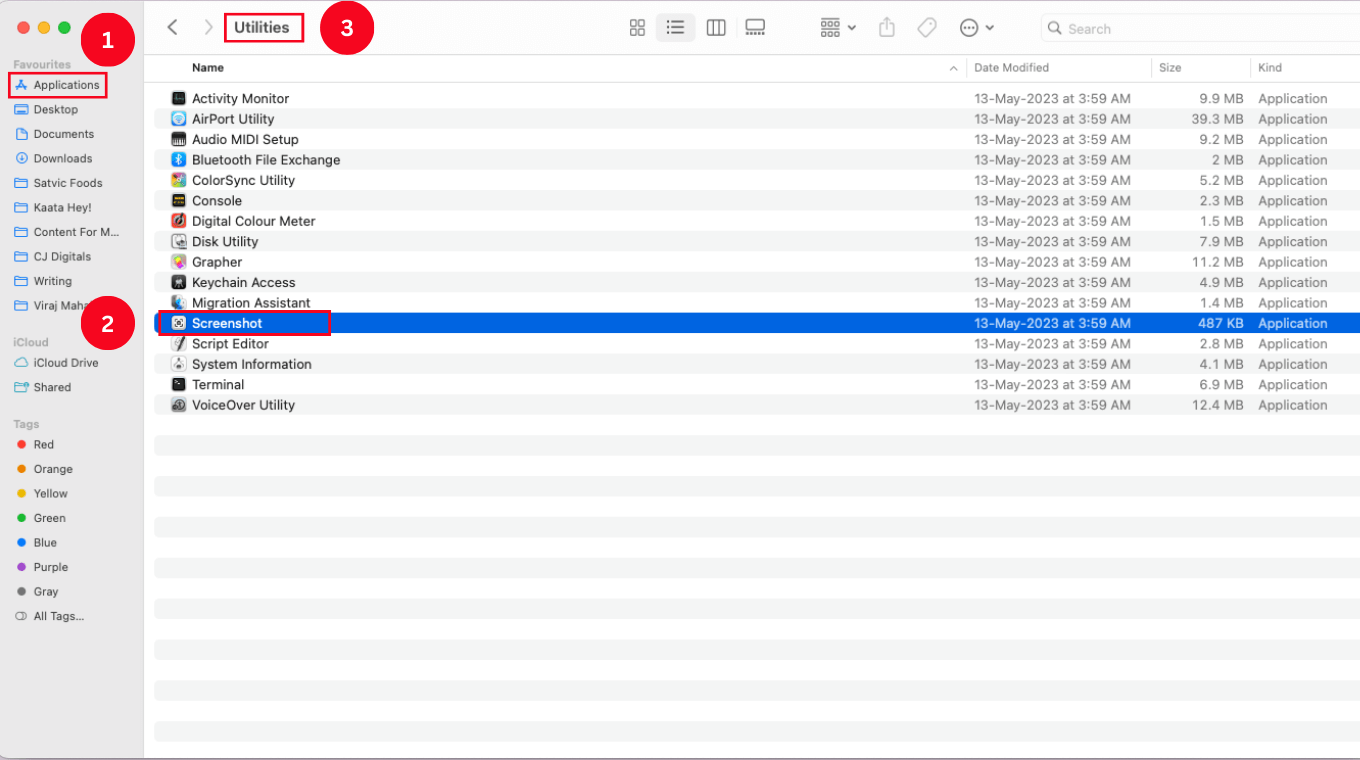Image resolution: width=1360 pixels, height=760 pixels.
Task: Click the ColorSync Utility icon
Action: [179, 180]
